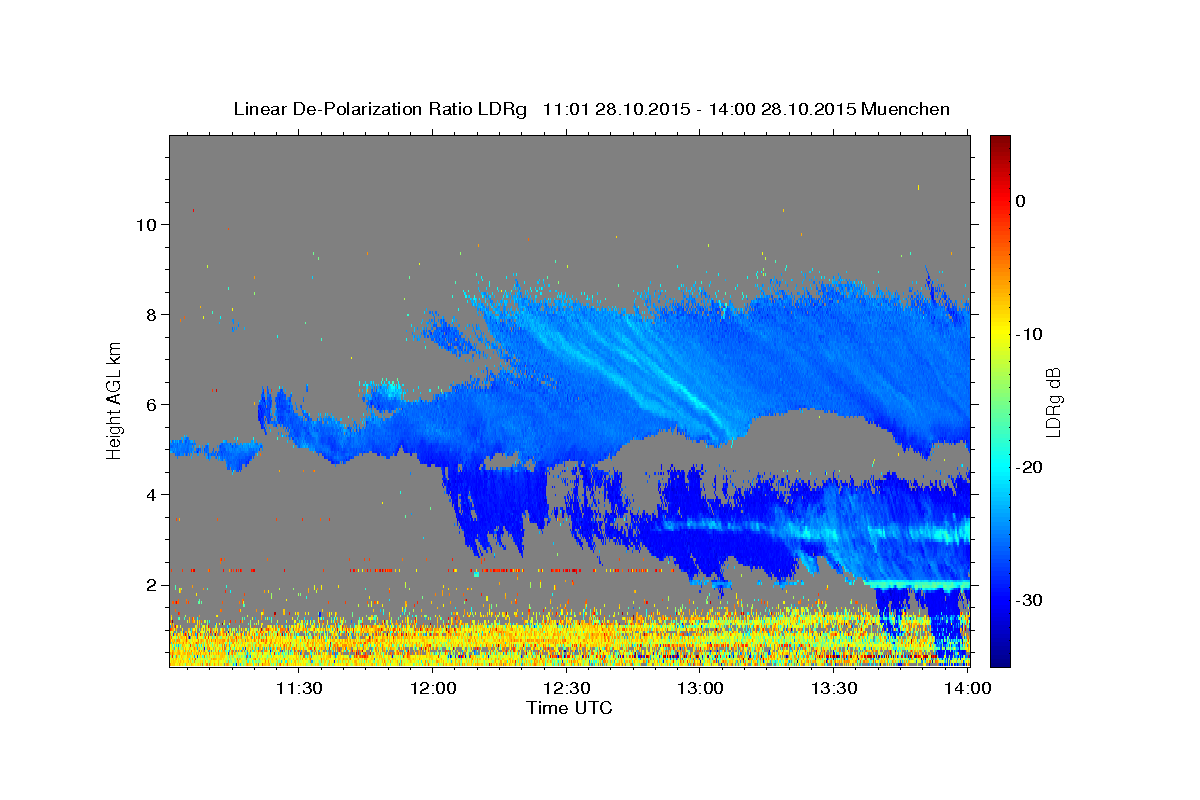Click the height tick label '4'
1200x800 pixels.
pyautogui.click(x=152, y=494)
